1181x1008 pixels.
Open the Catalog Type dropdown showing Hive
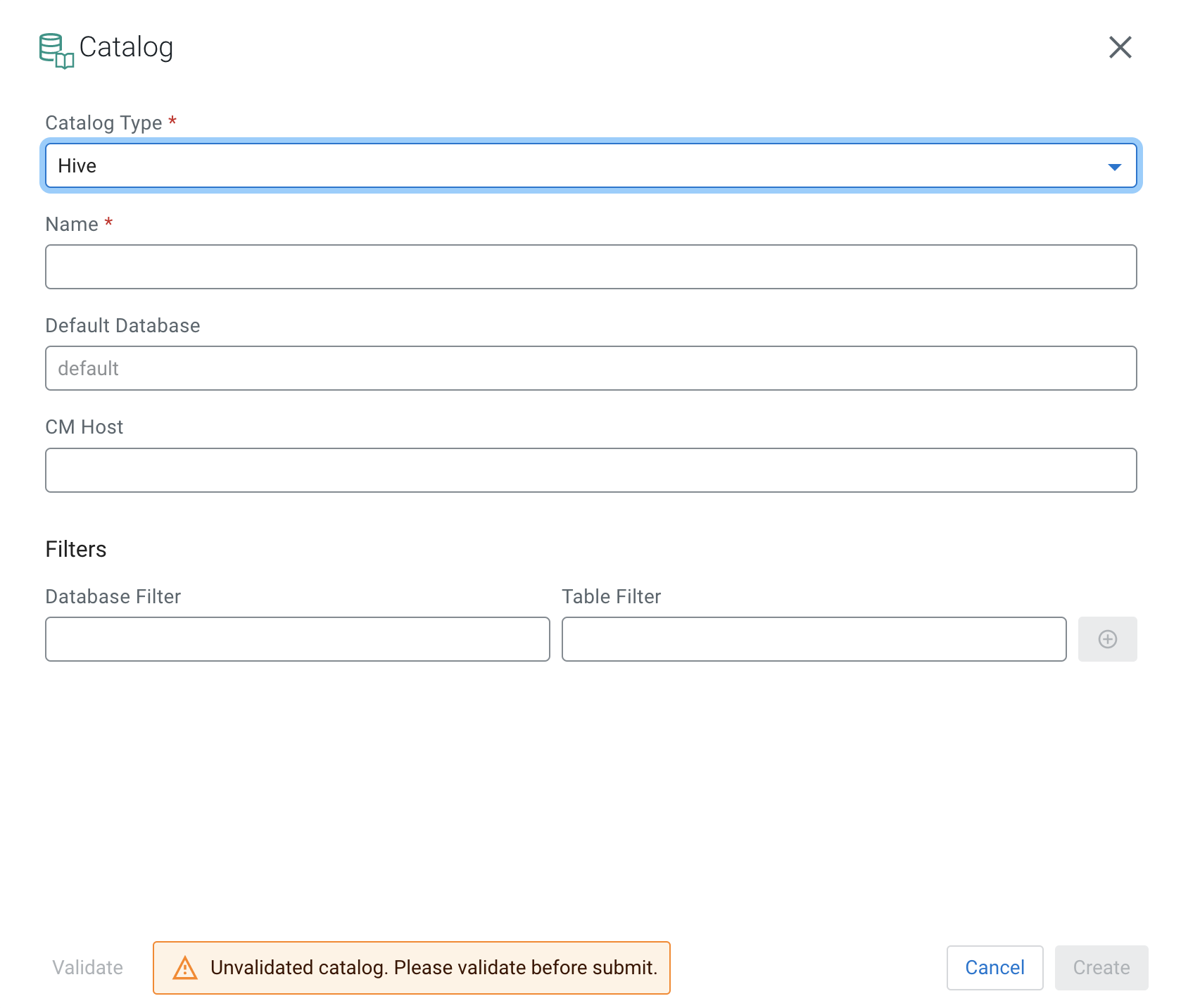(577, 166)
